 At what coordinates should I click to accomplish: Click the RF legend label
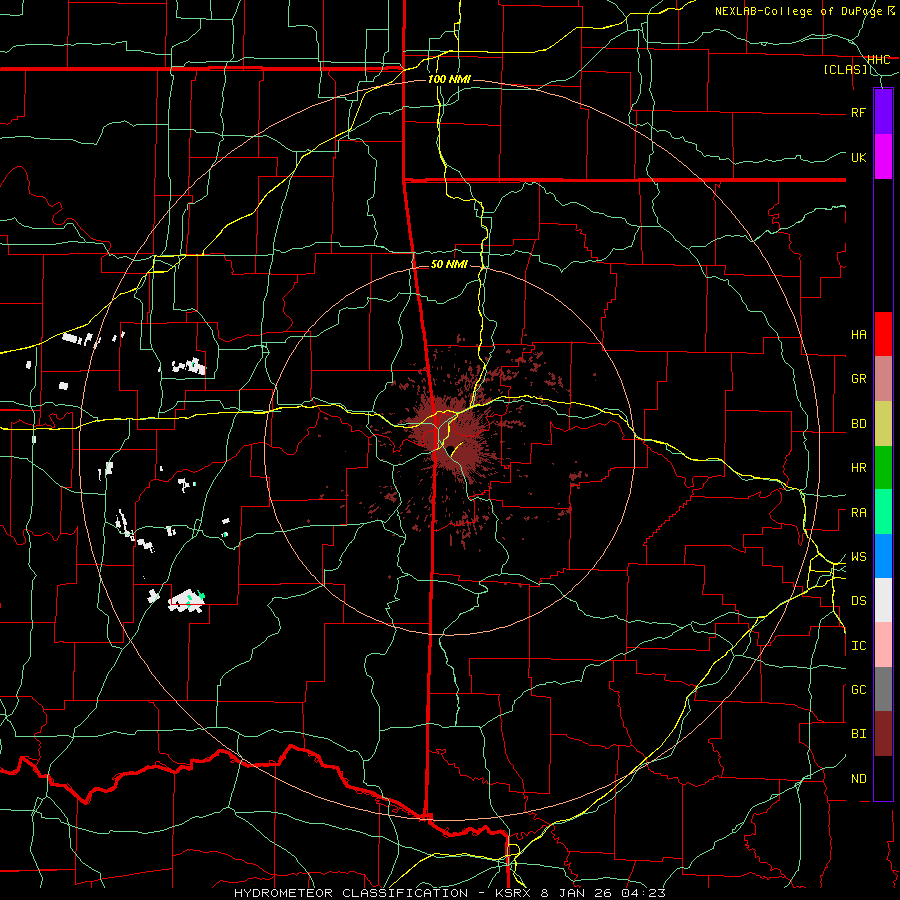point(858,112)
